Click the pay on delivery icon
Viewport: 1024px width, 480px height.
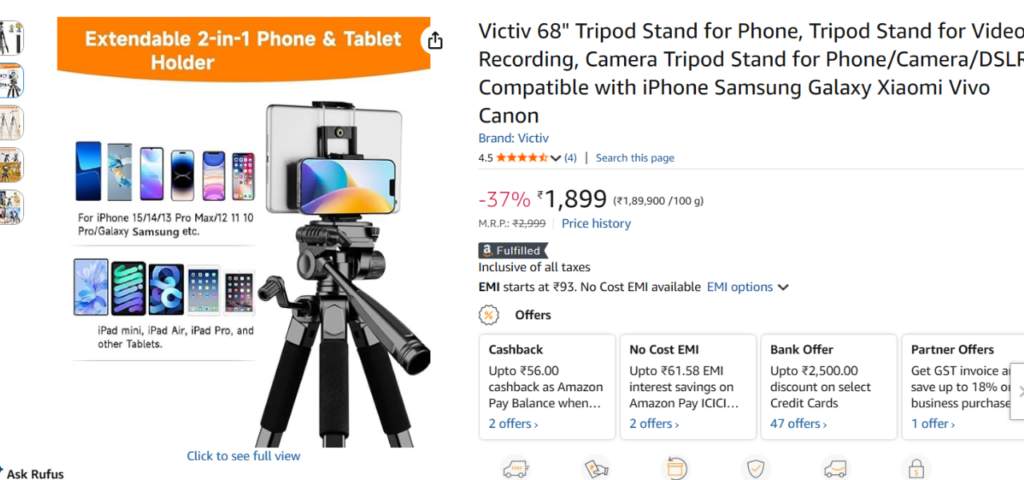(x=597, y=468)
